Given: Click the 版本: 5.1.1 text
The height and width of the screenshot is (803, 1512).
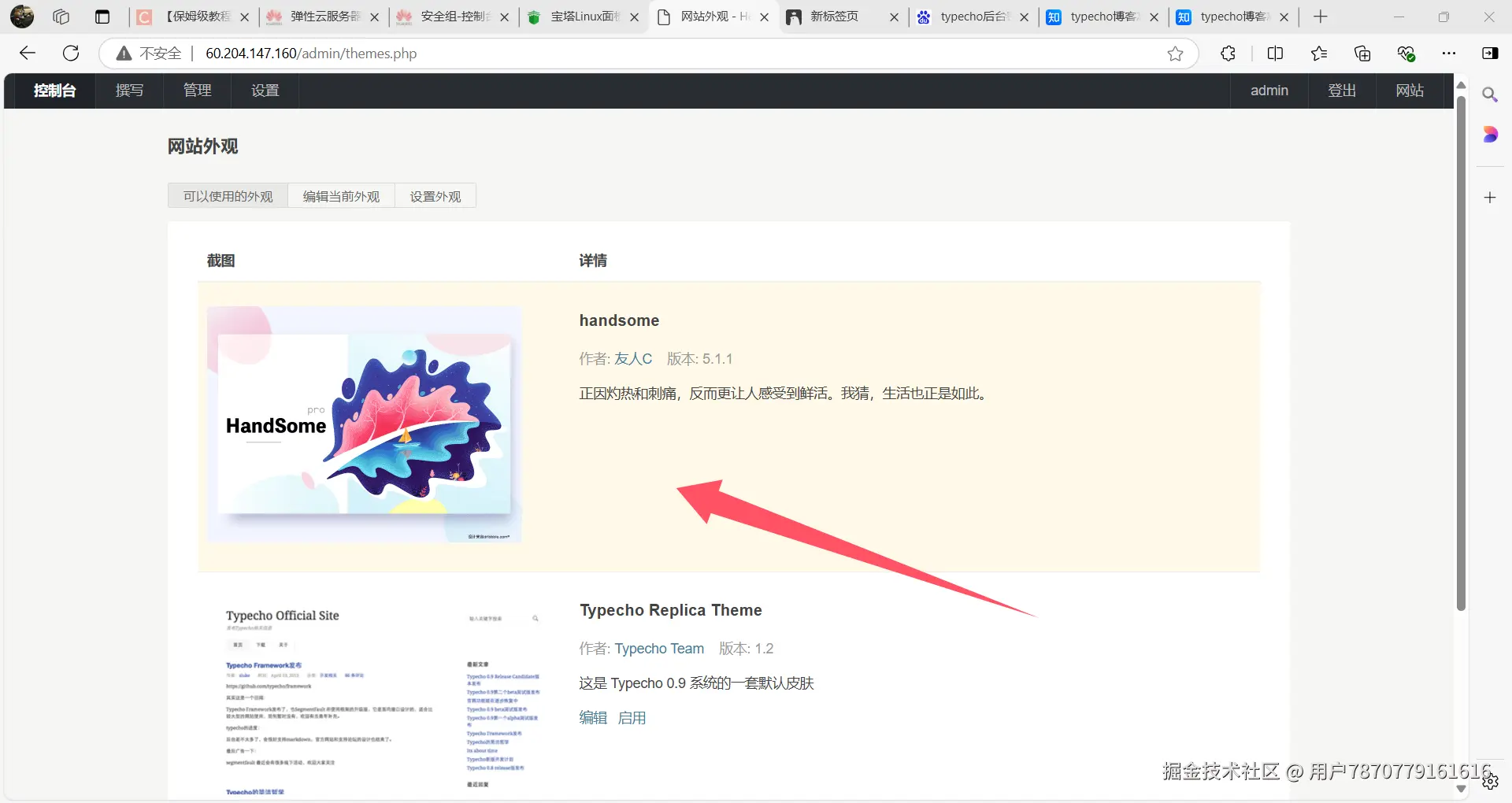Looking at the screenshot, I should tap(699, 359).
